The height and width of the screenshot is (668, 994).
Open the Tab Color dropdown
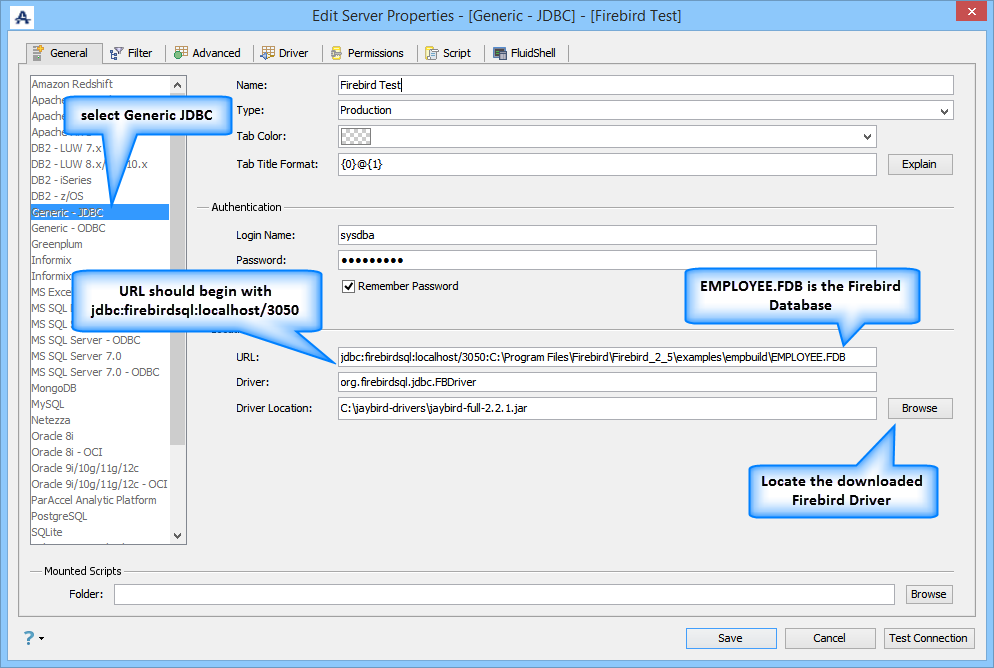click(x=607, y=136)
